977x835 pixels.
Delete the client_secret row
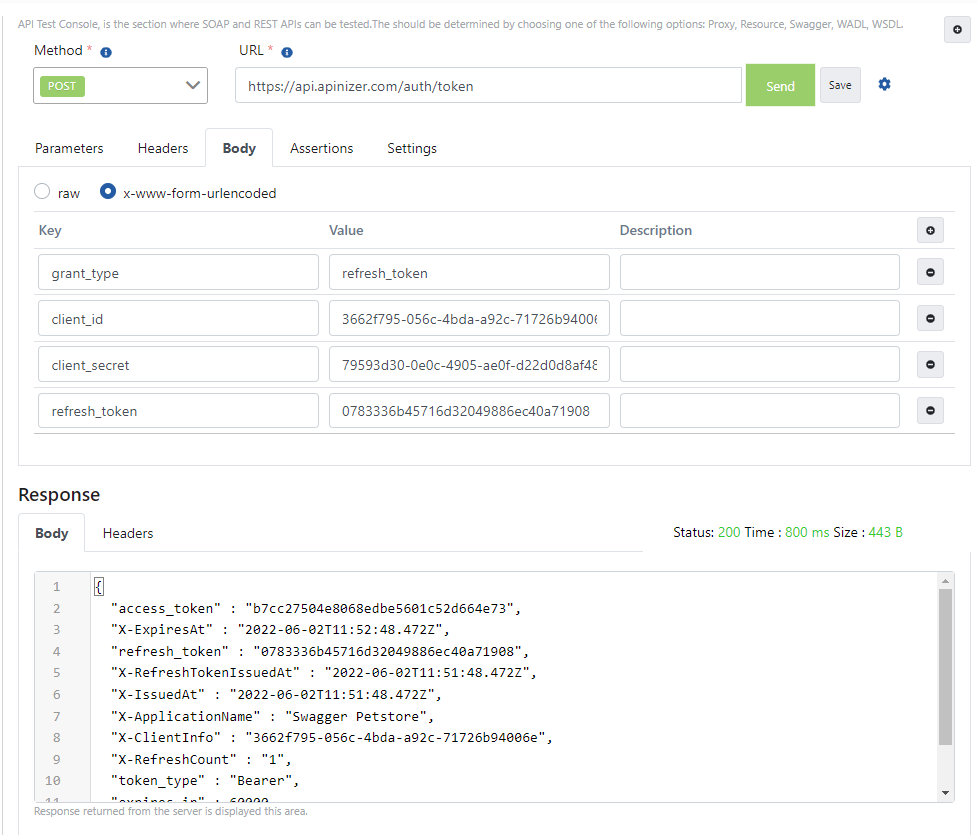pyautogui.click(x=930, y=365)
